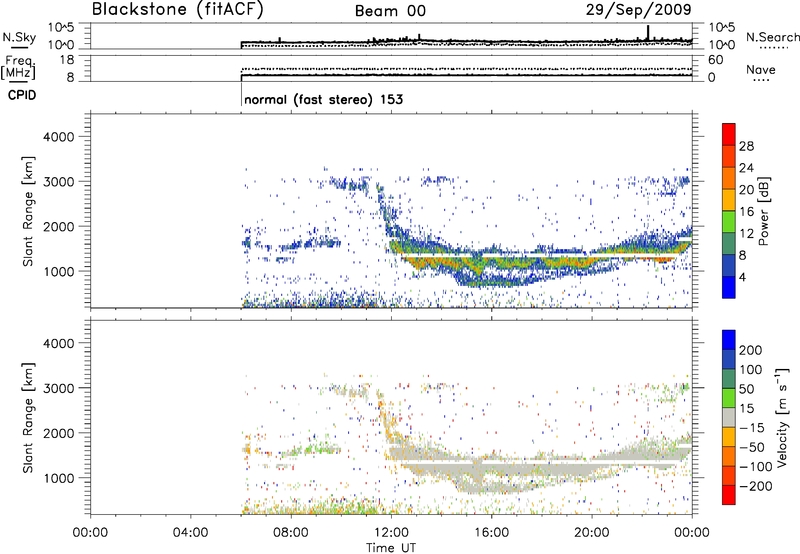Screen dimensions: 800x554
Task: Click the "12:00" time axis tick label
Action: point(391,533)
